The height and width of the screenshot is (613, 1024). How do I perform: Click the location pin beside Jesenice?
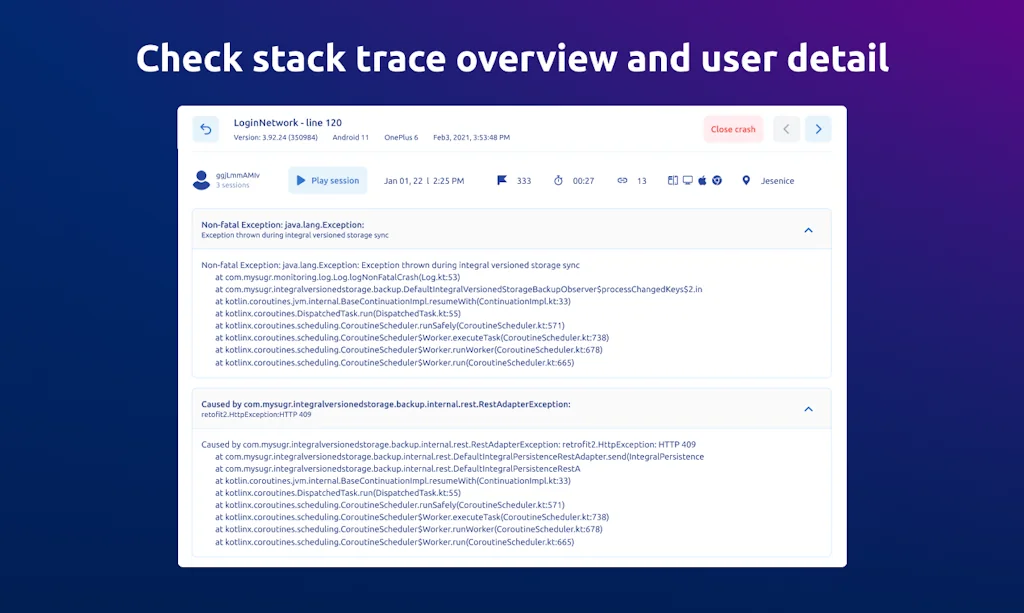(746, 180)
